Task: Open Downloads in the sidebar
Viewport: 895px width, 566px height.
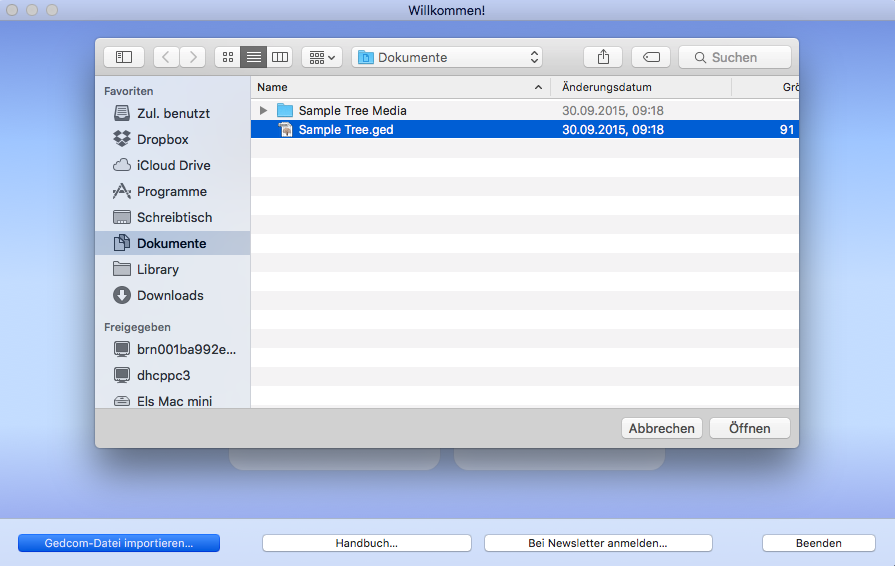Action: 172,295
